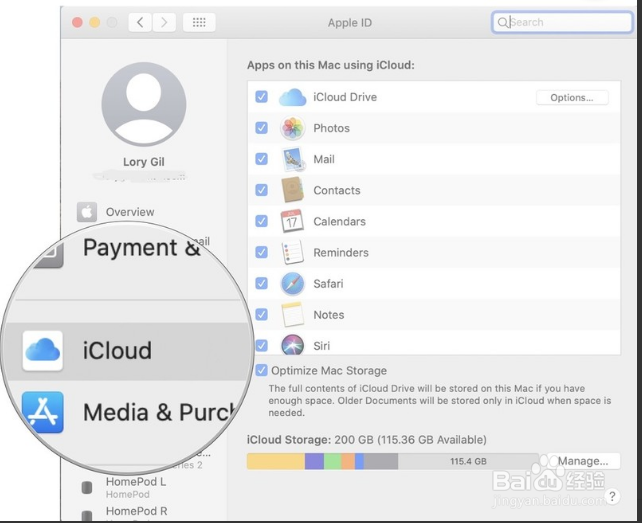Click the dark gray storage bar segment
The width and height of the screenshot is (642, 523).
click(x=381, y=461)
